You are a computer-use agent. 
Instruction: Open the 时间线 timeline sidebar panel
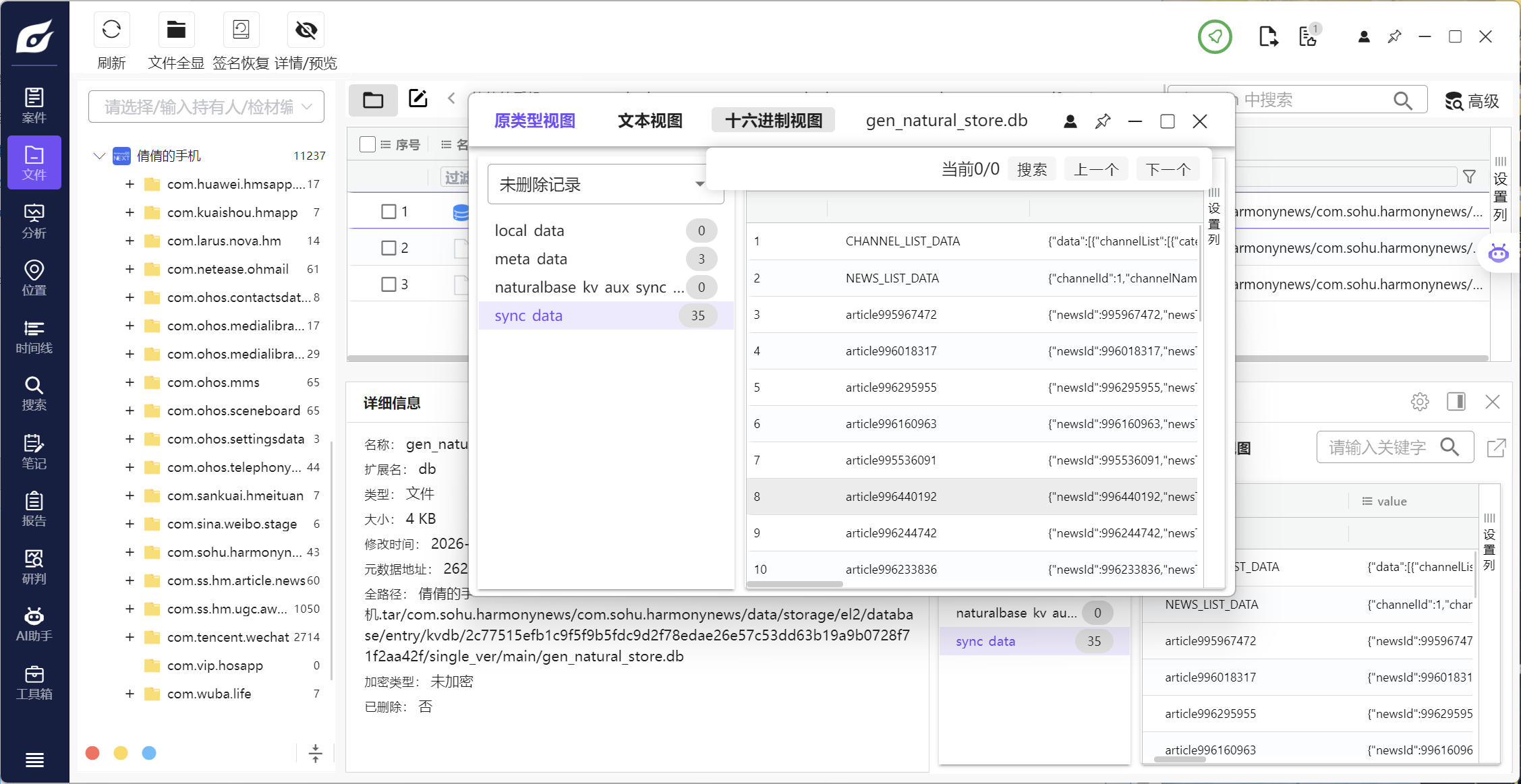34,336
